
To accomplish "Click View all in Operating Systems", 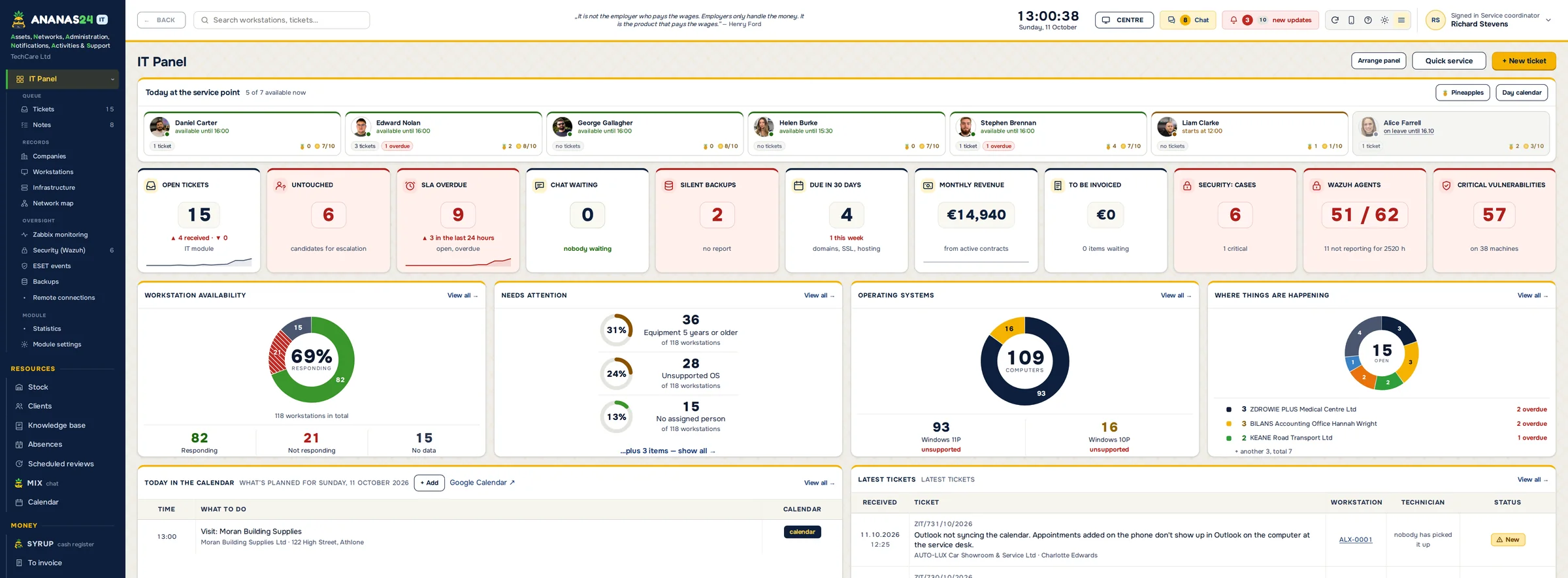I will [x=1176, y=295].
